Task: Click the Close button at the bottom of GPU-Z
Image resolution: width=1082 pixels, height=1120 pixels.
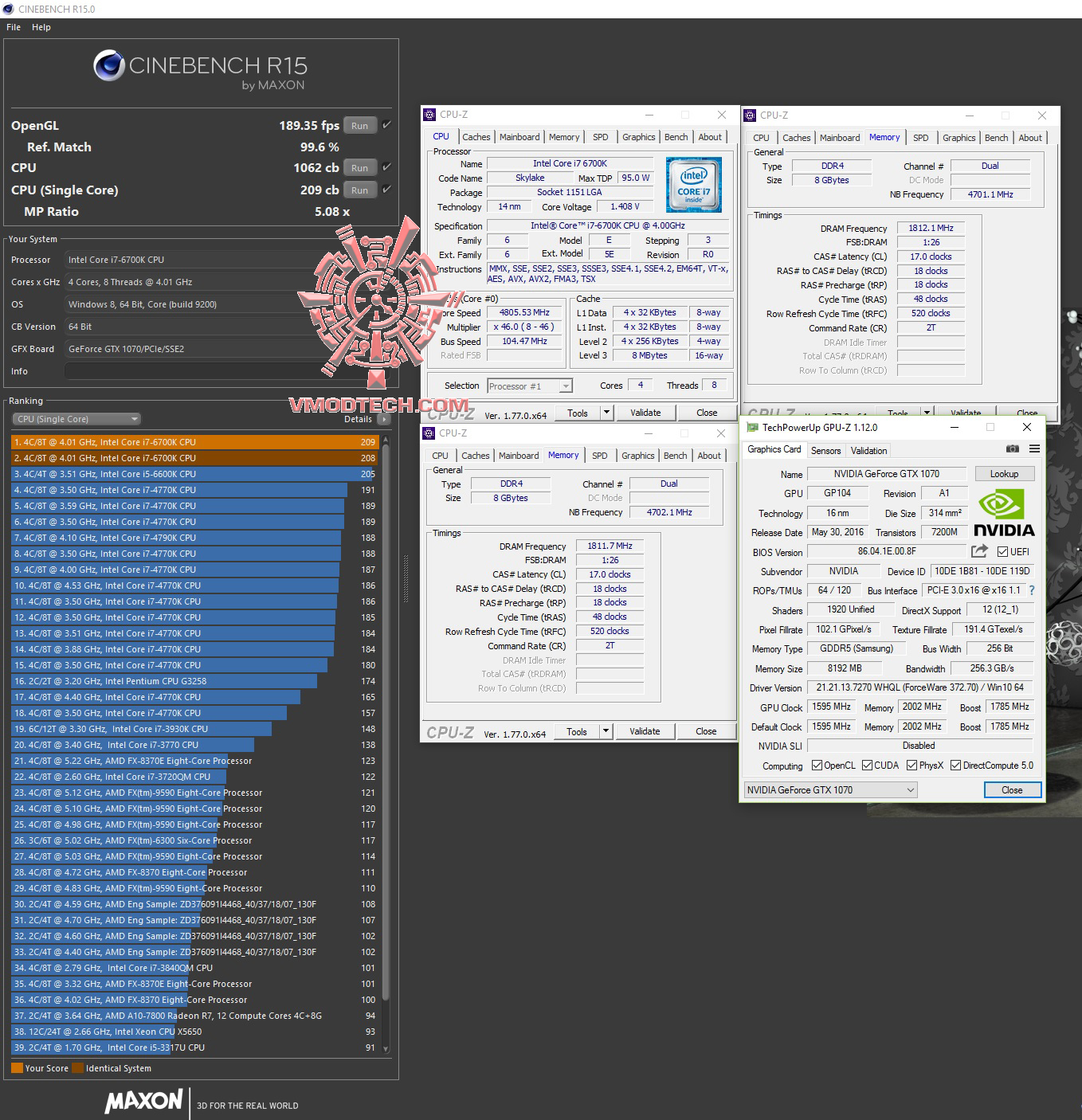Action: (x=1012, y=790)
